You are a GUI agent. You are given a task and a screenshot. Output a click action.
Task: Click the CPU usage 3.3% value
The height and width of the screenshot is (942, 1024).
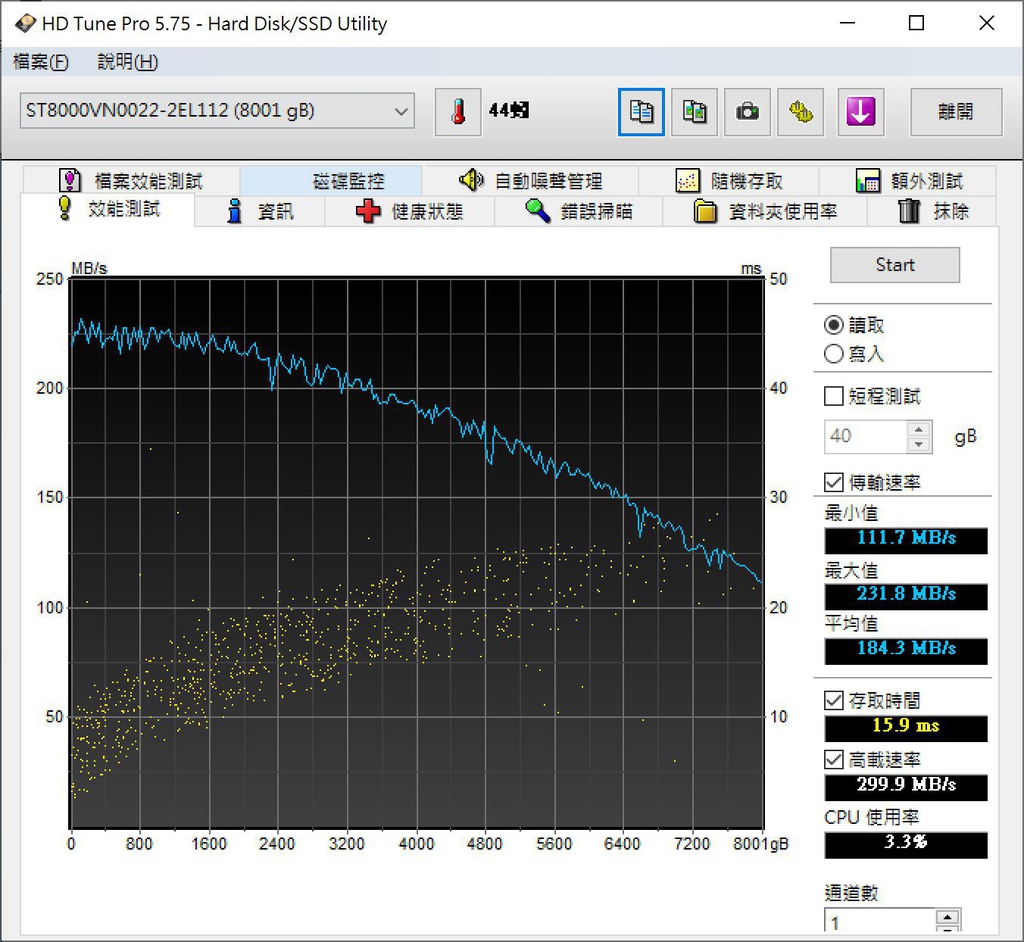906,843
